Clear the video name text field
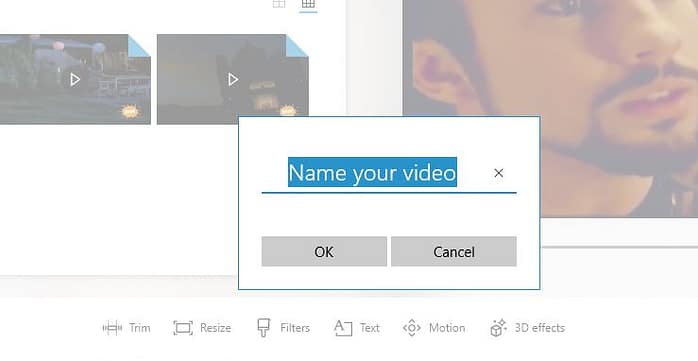The image size is (698, 361). coord(499,173)
